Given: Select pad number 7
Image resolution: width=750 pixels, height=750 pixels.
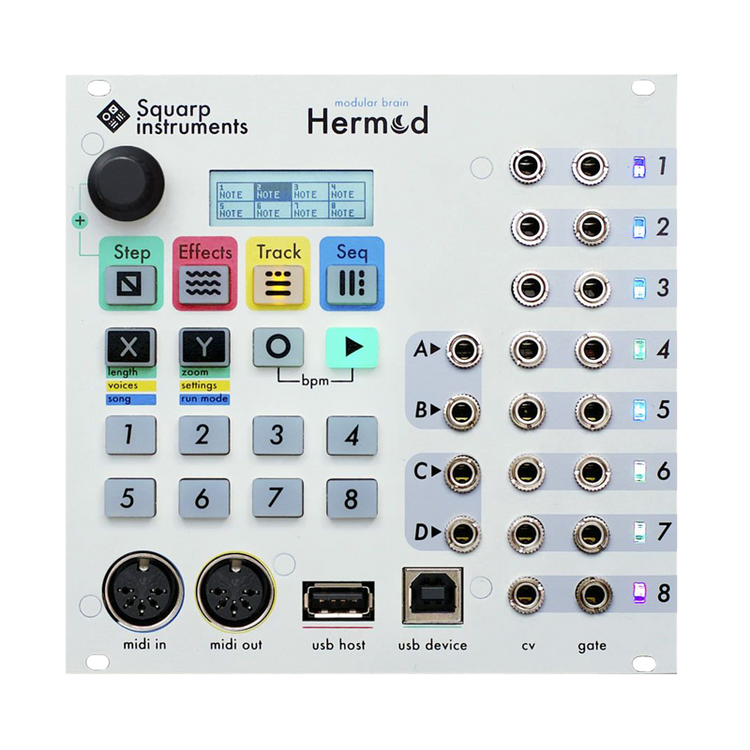Looking at the screenshot, I should tap(278, 498).
